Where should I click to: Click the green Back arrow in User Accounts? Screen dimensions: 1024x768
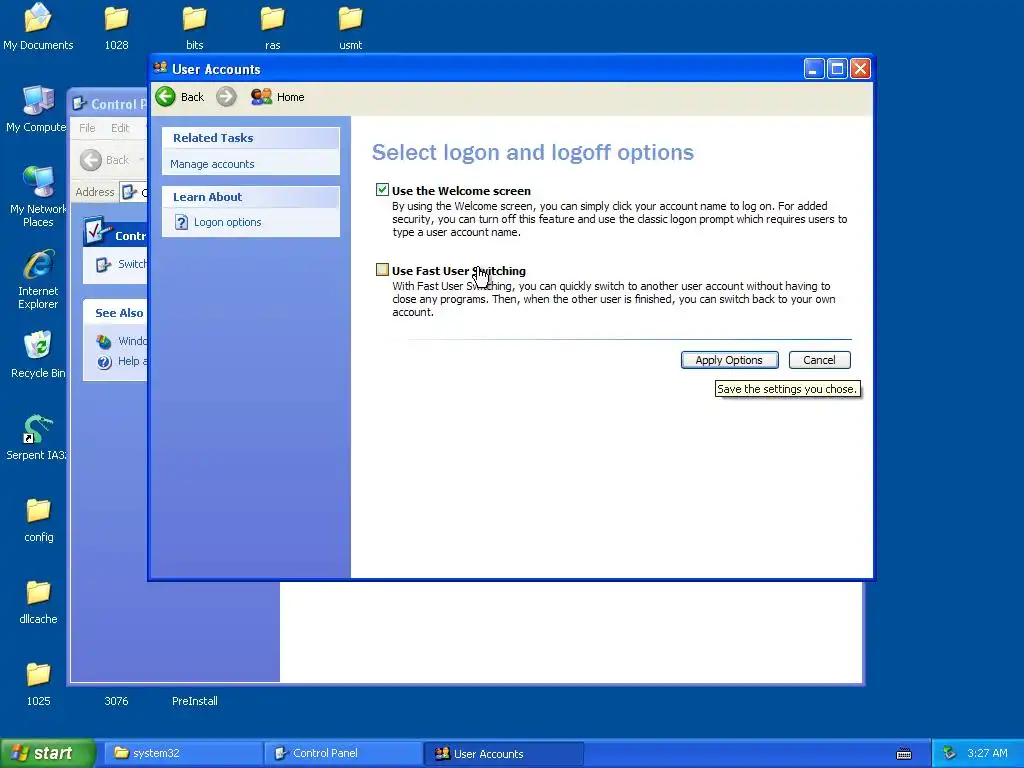166,97
